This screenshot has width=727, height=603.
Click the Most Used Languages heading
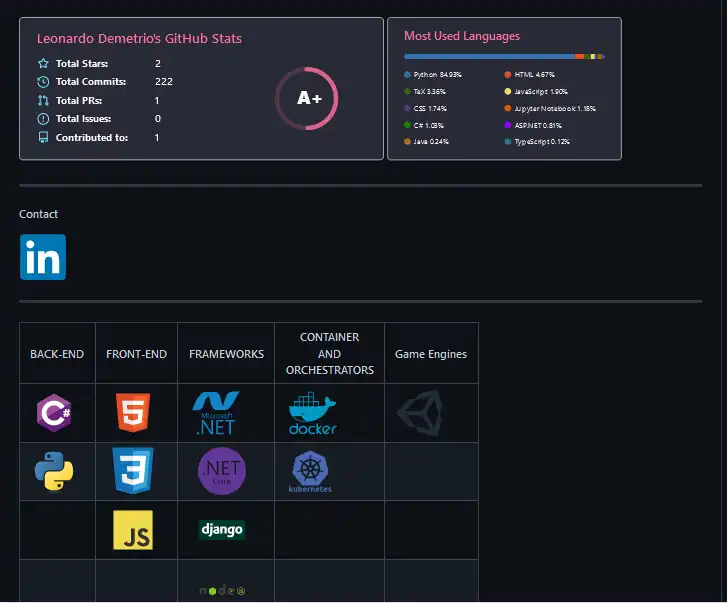click(462, 36)
